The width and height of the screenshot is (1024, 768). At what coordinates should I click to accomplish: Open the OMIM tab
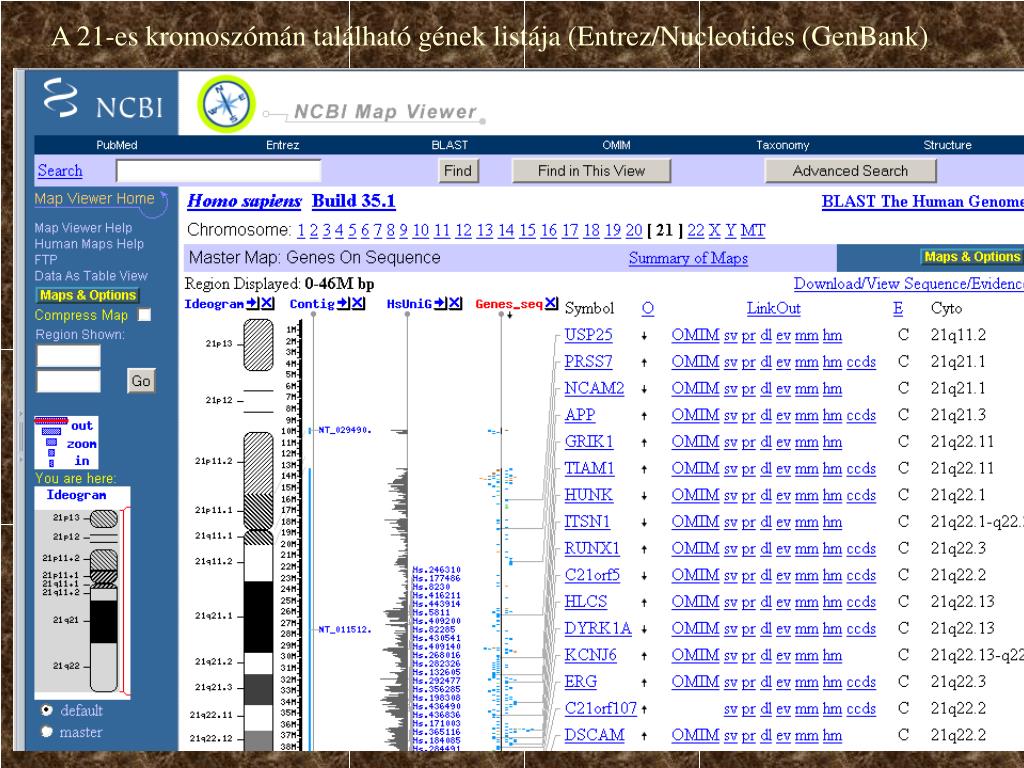(x=616, y=145)
